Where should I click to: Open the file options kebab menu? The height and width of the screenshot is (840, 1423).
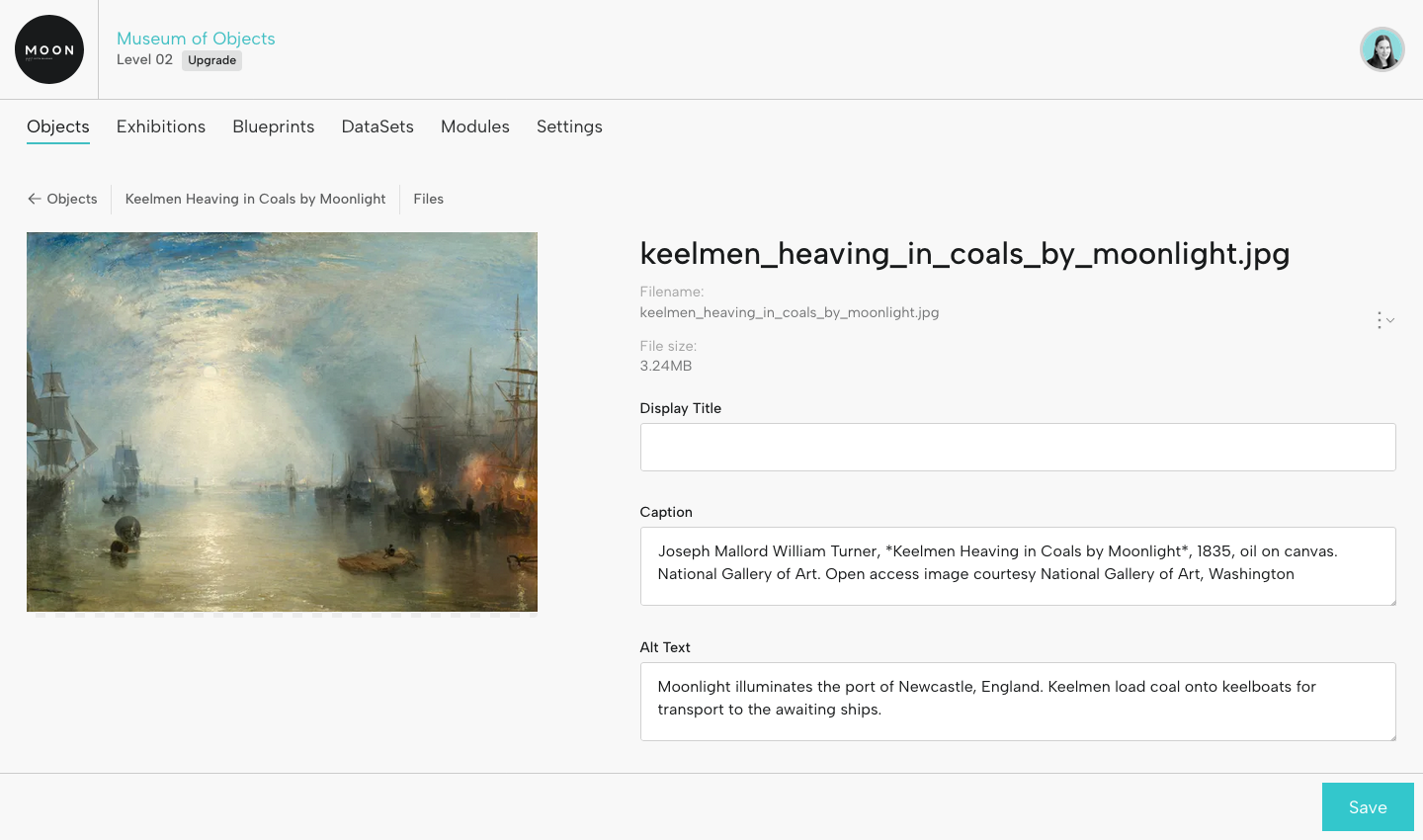click(x=1381, y=320)
